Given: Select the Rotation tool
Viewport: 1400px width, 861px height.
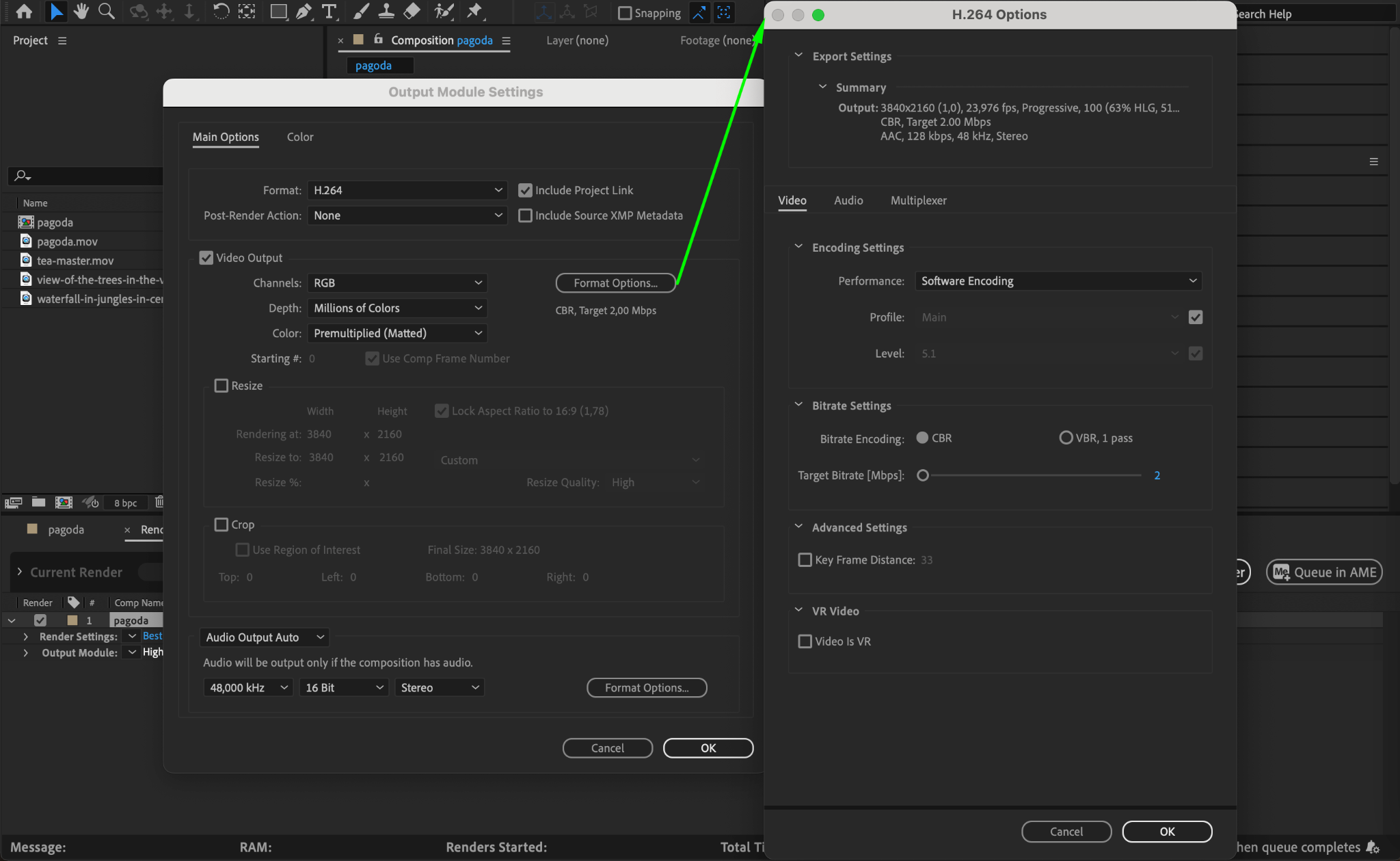Looking at the screenshot, I should (221, 12).
